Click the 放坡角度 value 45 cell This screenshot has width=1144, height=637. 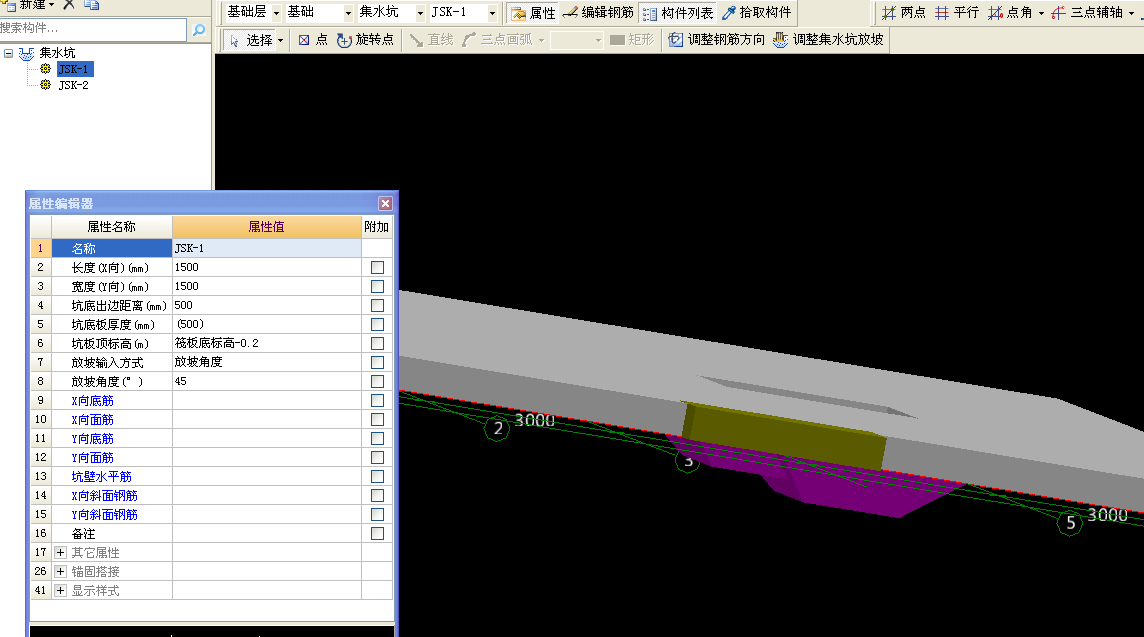pyautogui.click(x=267, y=381)
